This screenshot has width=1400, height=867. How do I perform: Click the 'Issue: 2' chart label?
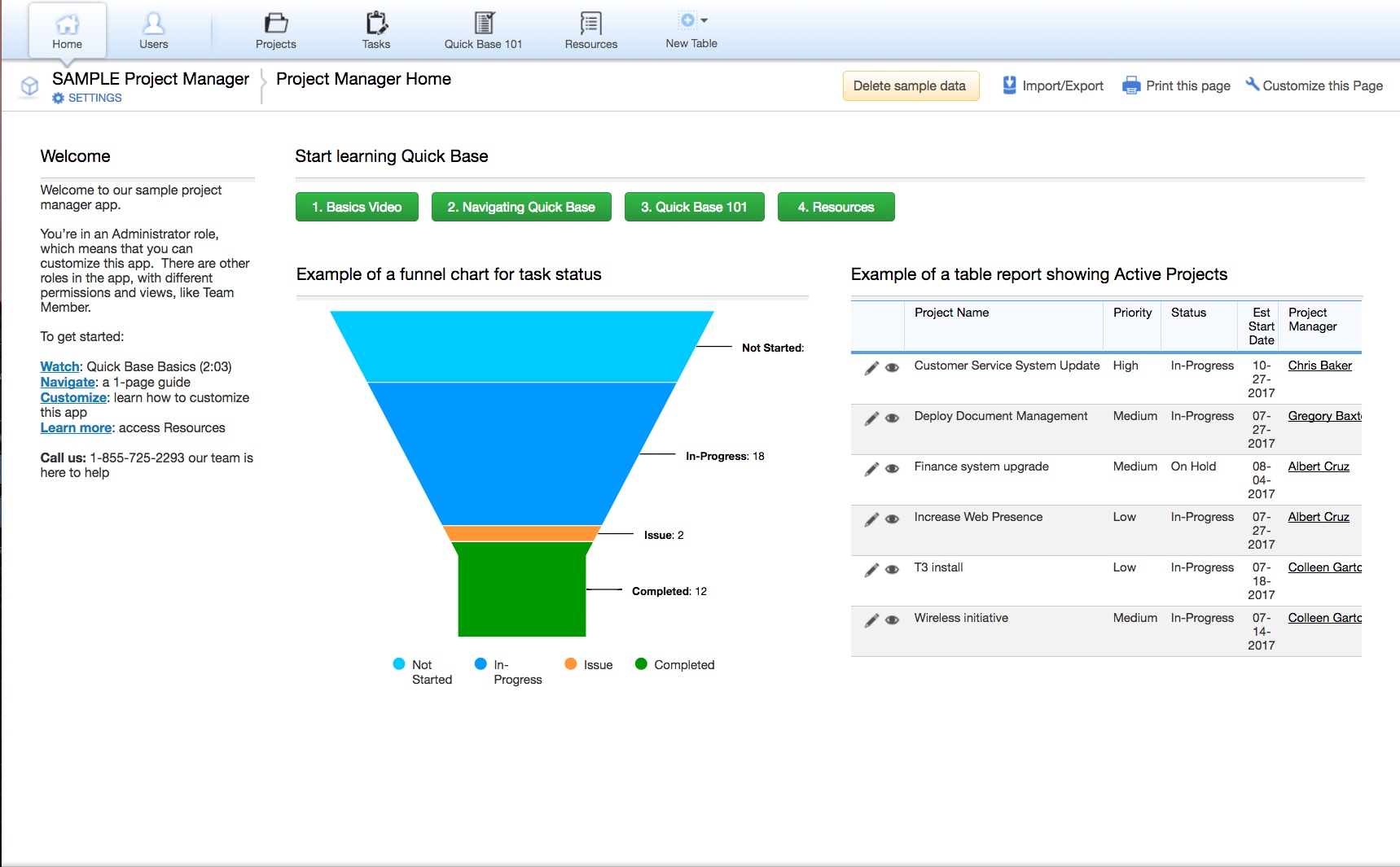pyautogui.click(x=664, y=535)
